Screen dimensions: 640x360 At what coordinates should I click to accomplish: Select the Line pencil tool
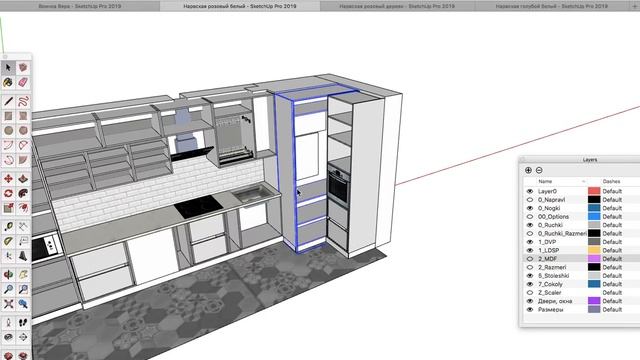[x=8, y=101]
